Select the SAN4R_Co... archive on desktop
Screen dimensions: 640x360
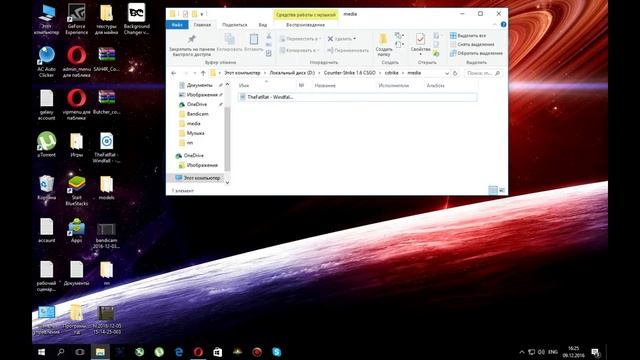pos(106,60)
